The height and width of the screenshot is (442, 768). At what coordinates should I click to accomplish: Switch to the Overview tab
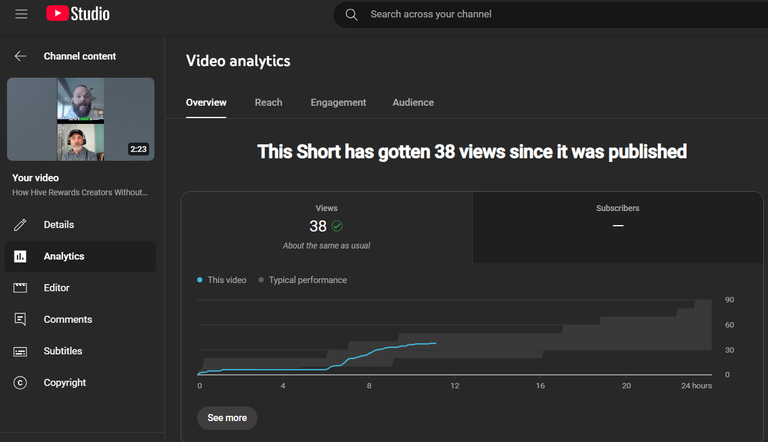206,102
